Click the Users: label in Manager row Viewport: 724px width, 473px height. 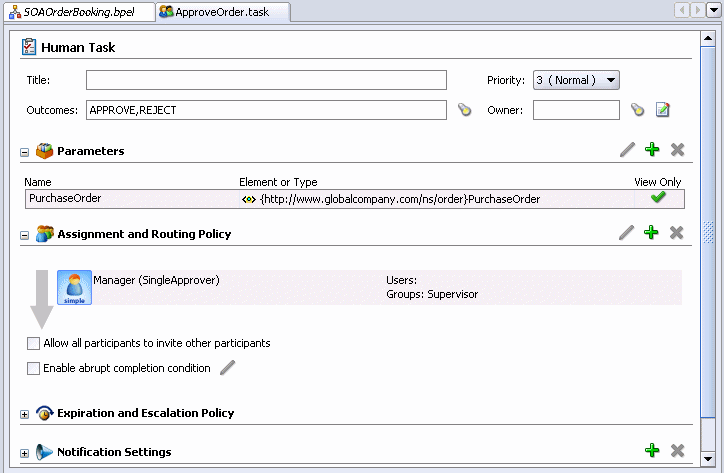tap(401, 280)
